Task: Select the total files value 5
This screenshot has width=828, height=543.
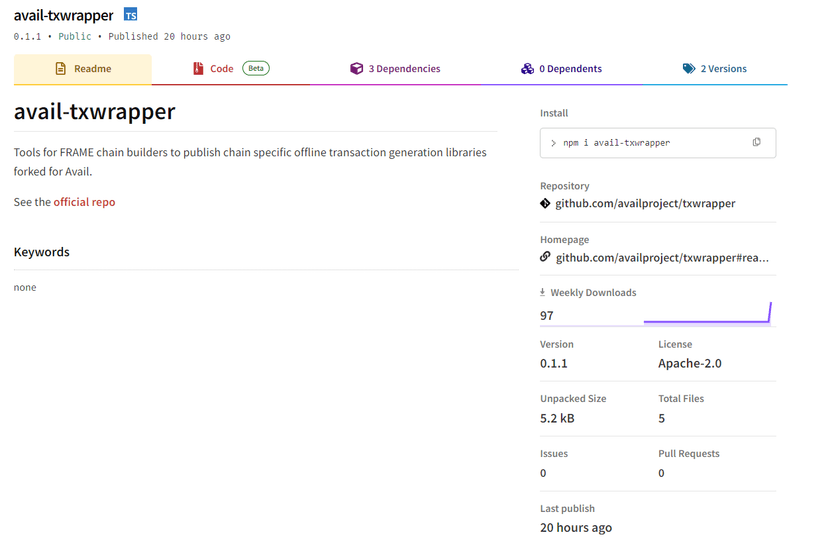Action: (x=661, y=418)
